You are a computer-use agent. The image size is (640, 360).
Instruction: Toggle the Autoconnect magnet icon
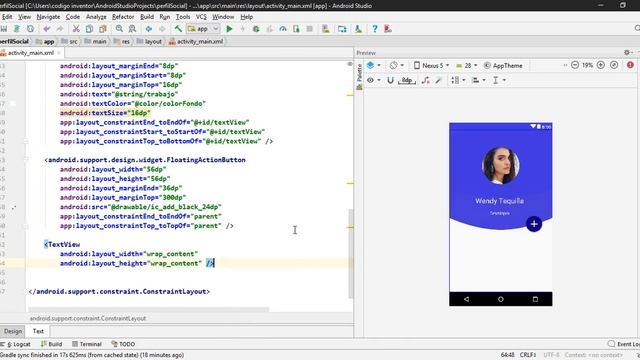pos(390,80)
